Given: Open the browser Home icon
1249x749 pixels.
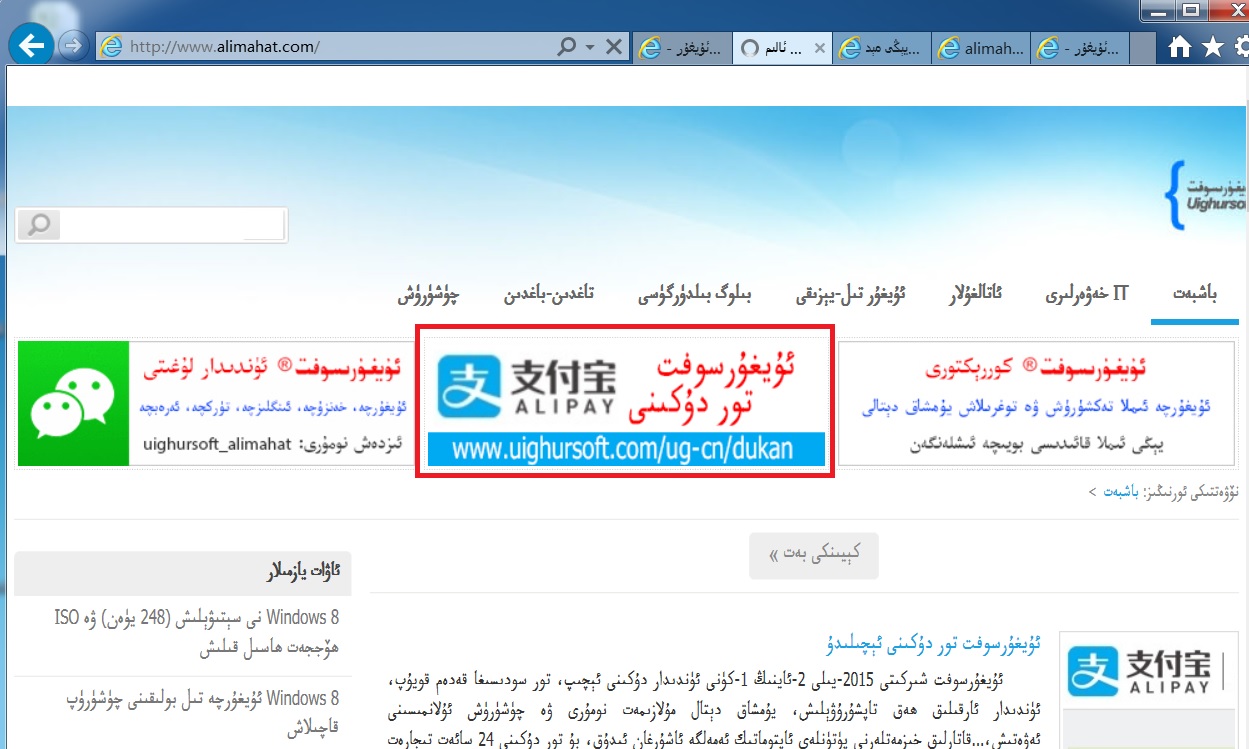Looking at the screenshot, I should 1180,47.
